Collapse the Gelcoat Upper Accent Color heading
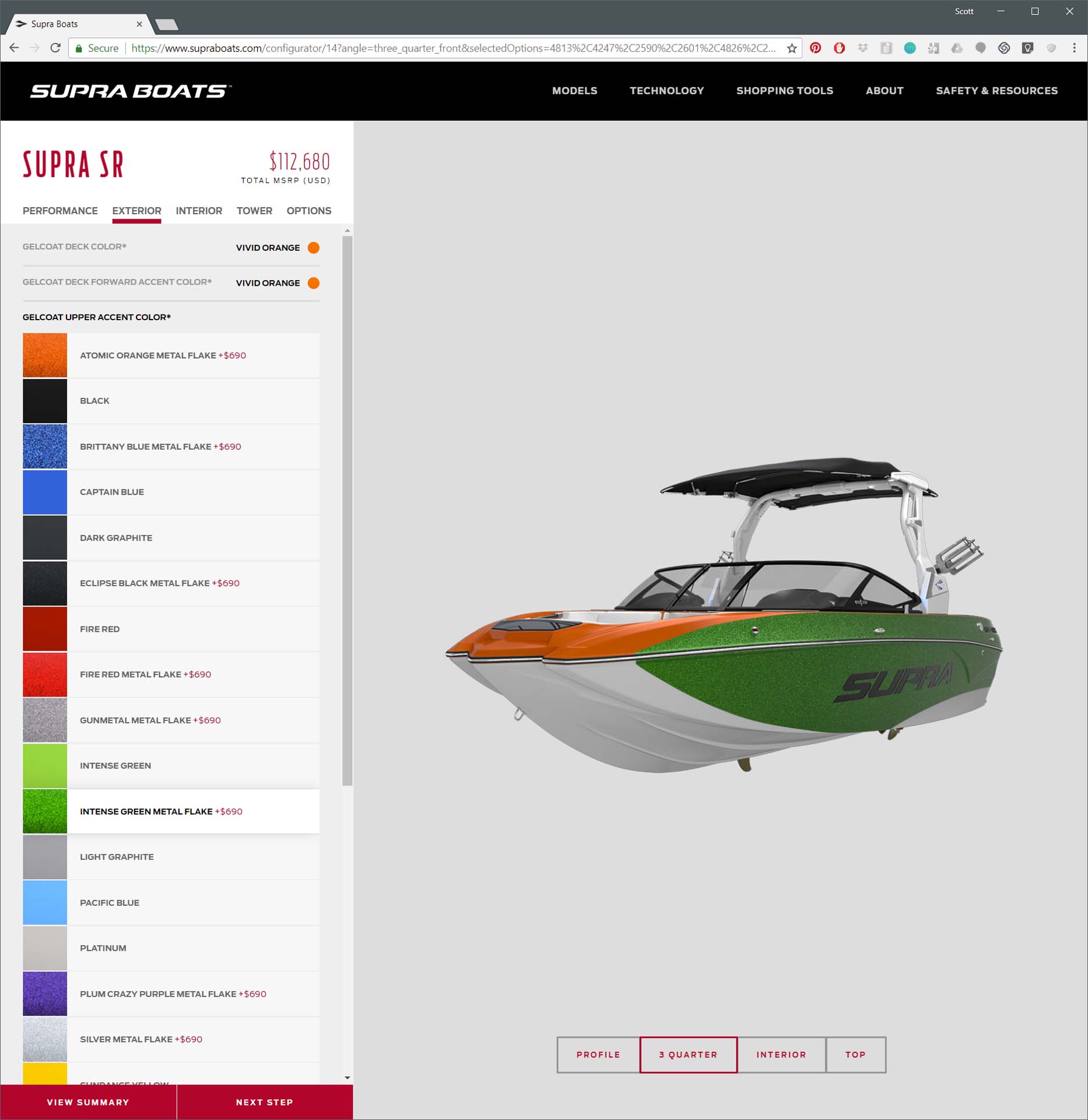The height and width of the screenshot is (1120, 1088). point(96,317)
